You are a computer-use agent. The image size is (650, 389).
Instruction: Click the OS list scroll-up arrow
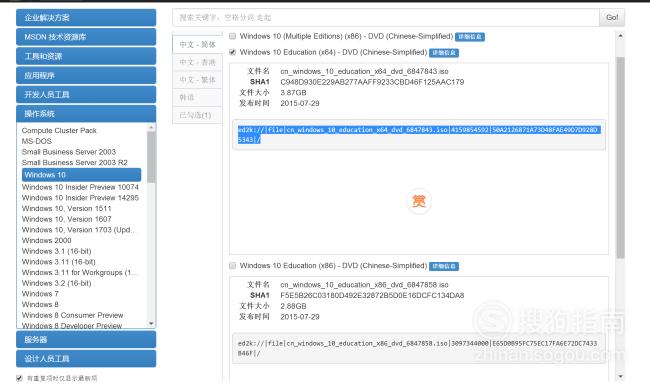point(151,127)
